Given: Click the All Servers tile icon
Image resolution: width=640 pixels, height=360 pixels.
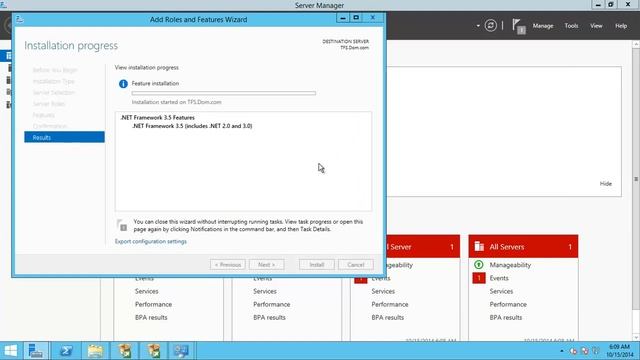Looking at the screenshot, I should click(x=479, y=247).
